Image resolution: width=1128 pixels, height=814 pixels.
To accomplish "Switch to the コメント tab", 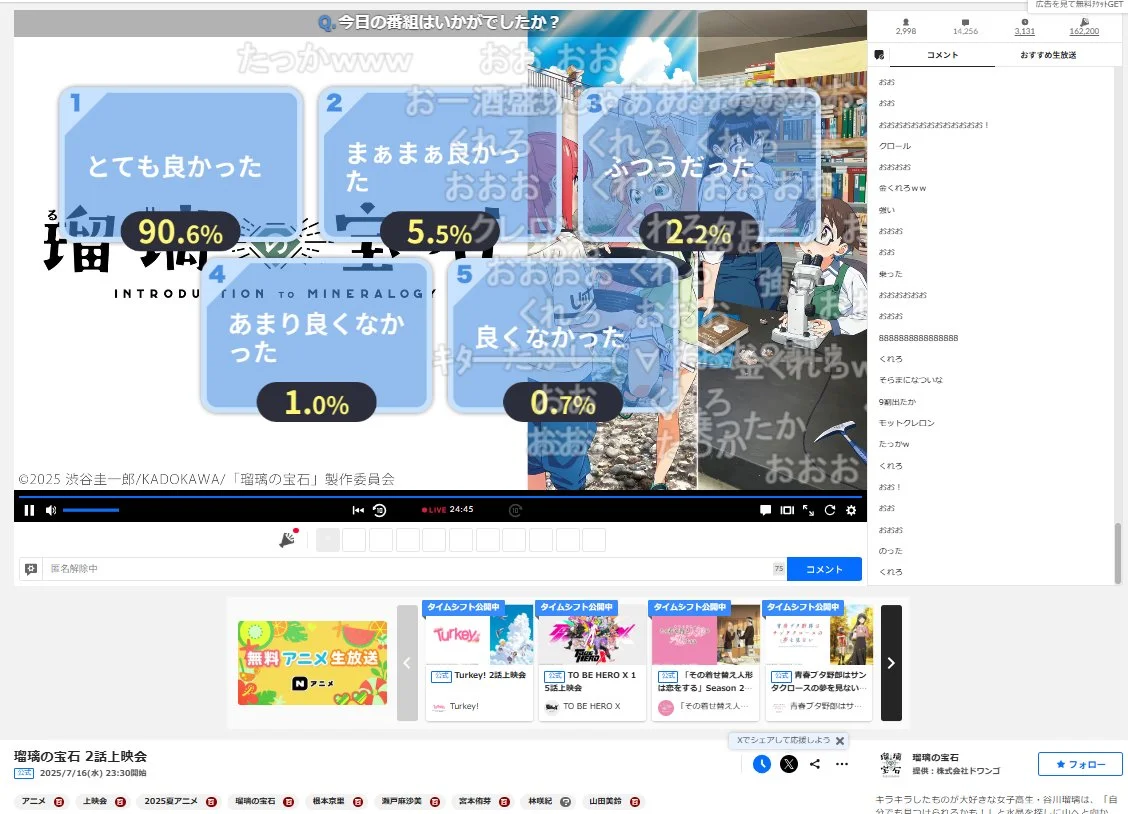I will point(942,55).
